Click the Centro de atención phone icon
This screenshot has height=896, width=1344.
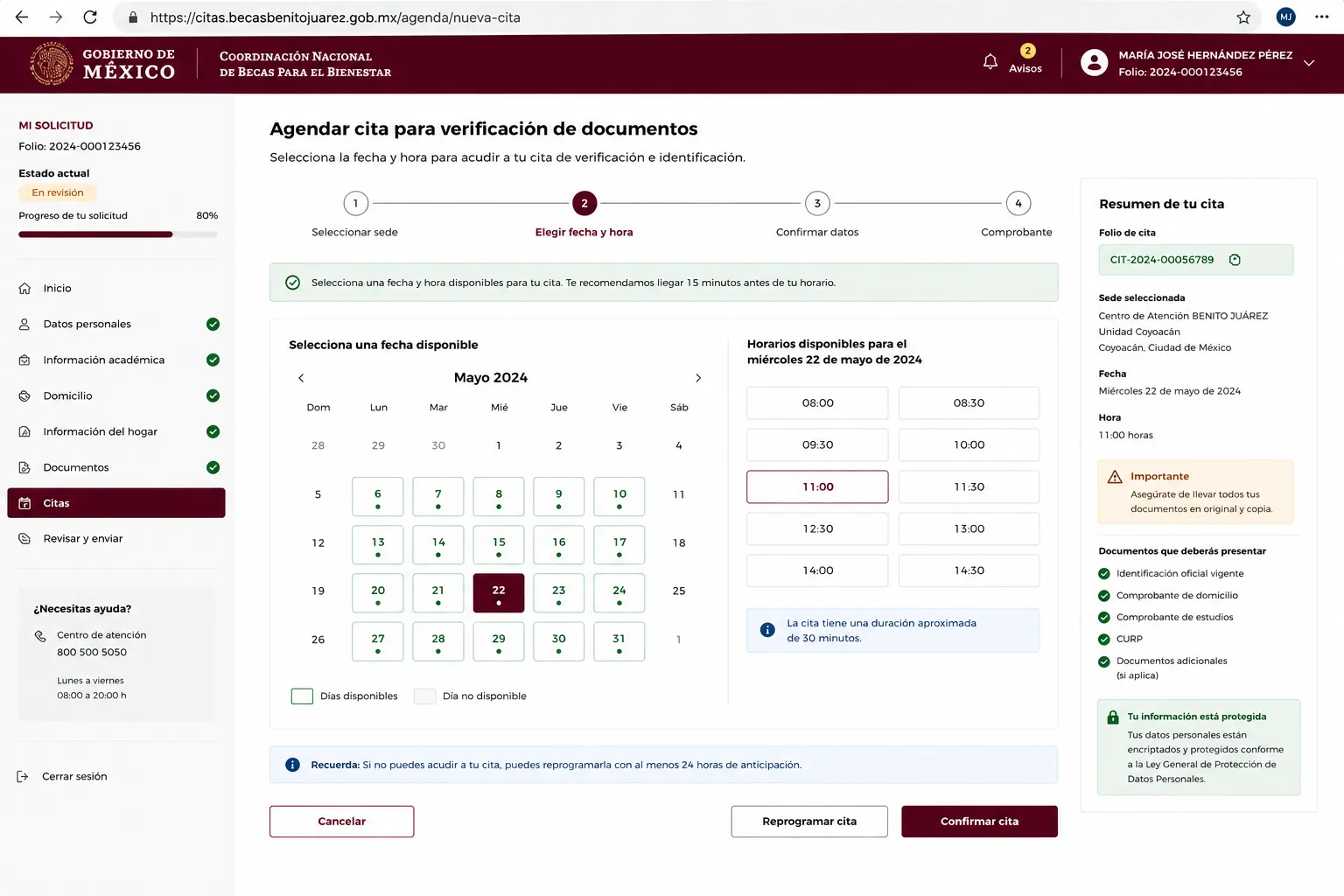click(x=40, y=636)
